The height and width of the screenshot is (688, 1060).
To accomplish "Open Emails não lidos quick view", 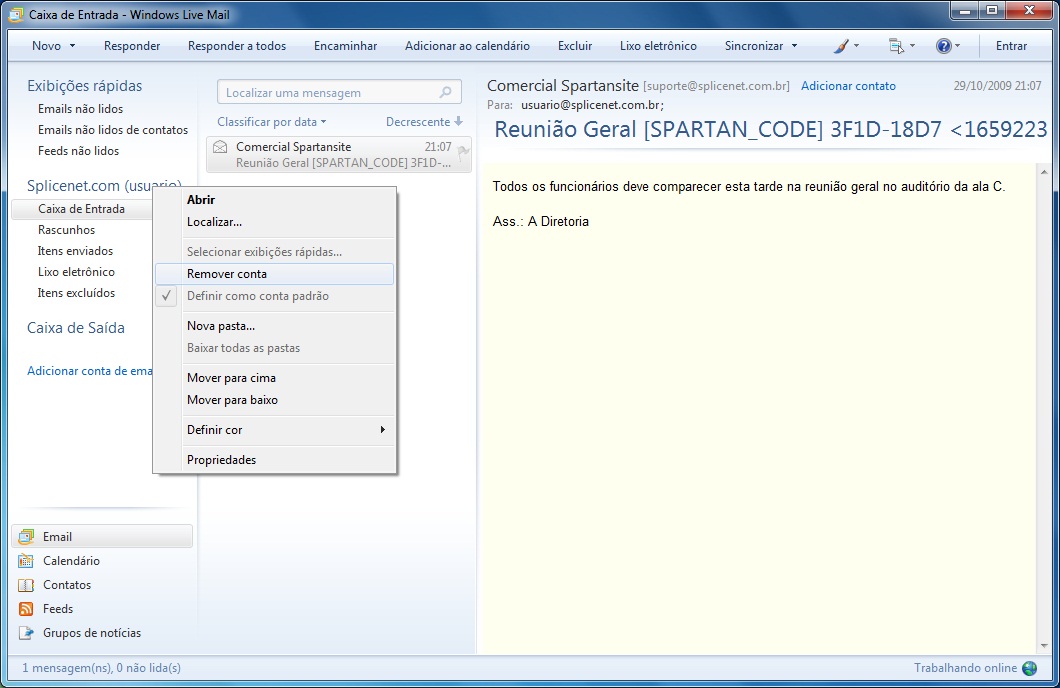I will click(x=80, y=109).
